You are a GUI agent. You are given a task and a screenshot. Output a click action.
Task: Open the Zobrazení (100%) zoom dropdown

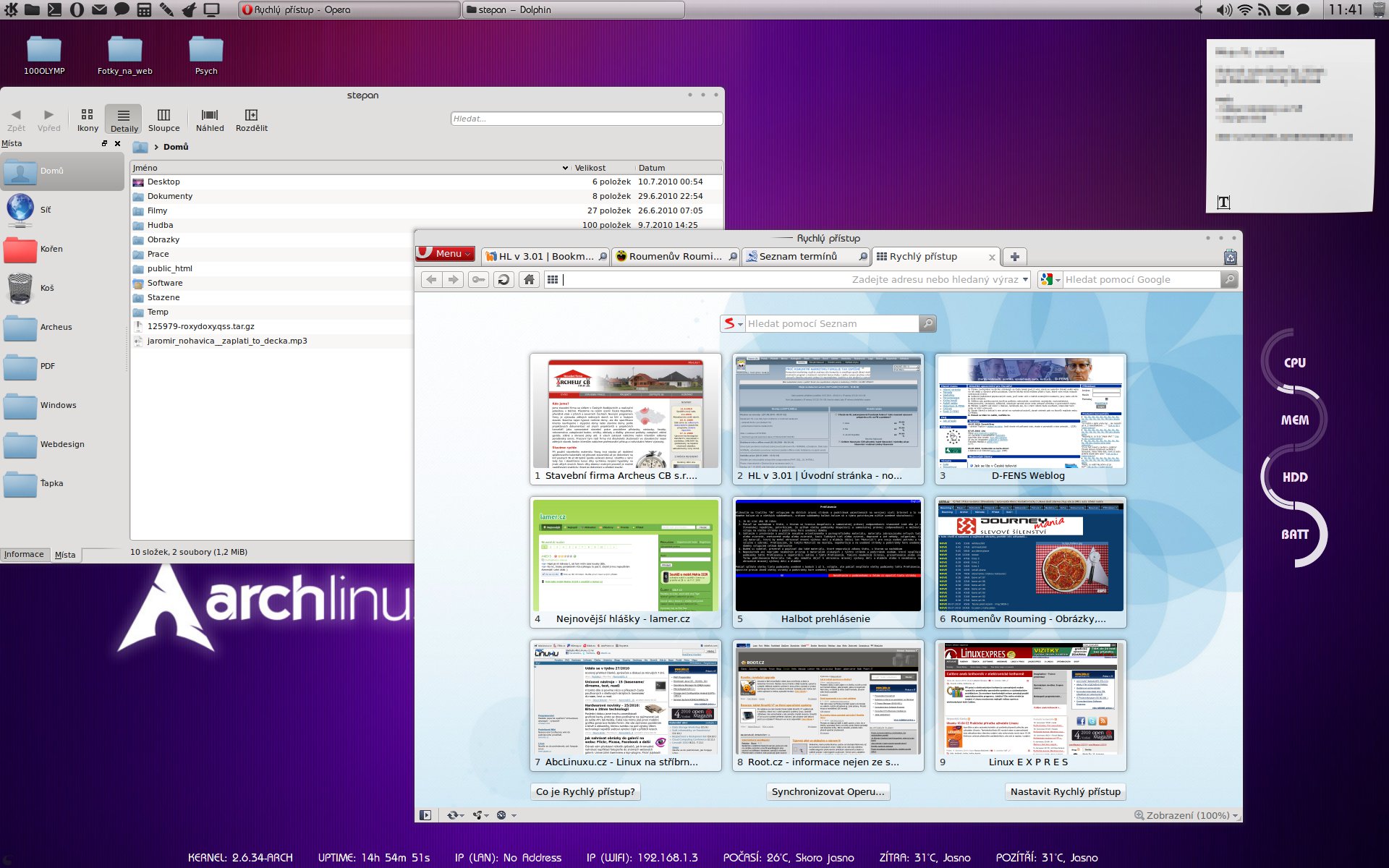click(1186, 815)
